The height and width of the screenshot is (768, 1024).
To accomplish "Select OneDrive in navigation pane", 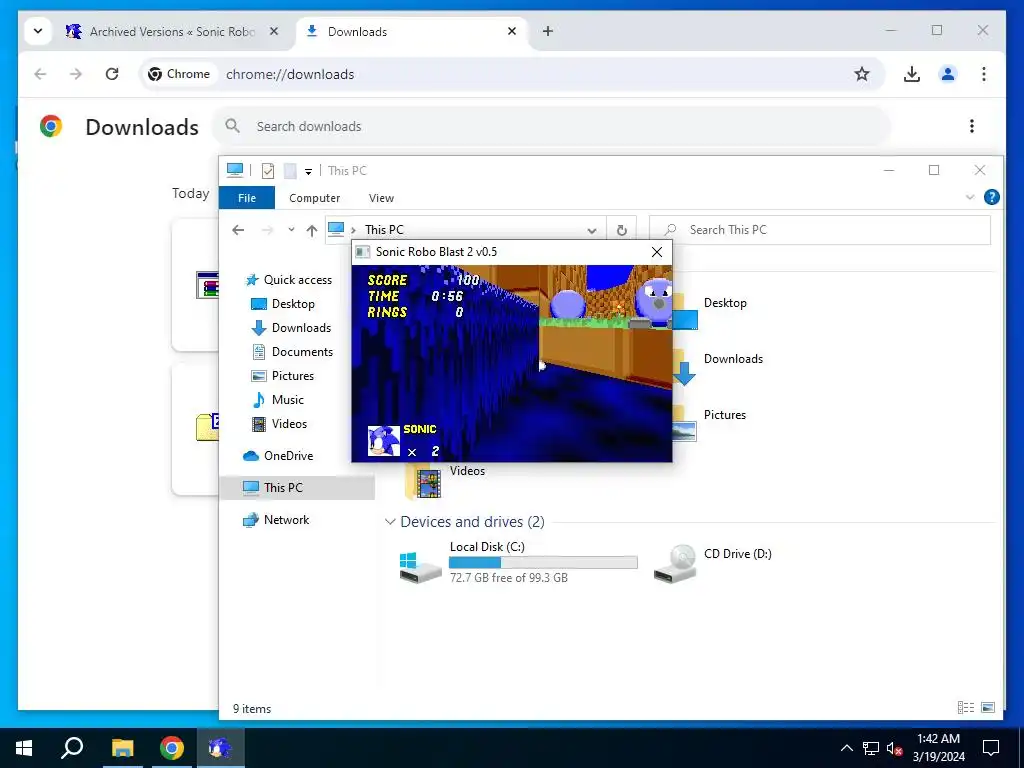I will click(x=278, y=456).
